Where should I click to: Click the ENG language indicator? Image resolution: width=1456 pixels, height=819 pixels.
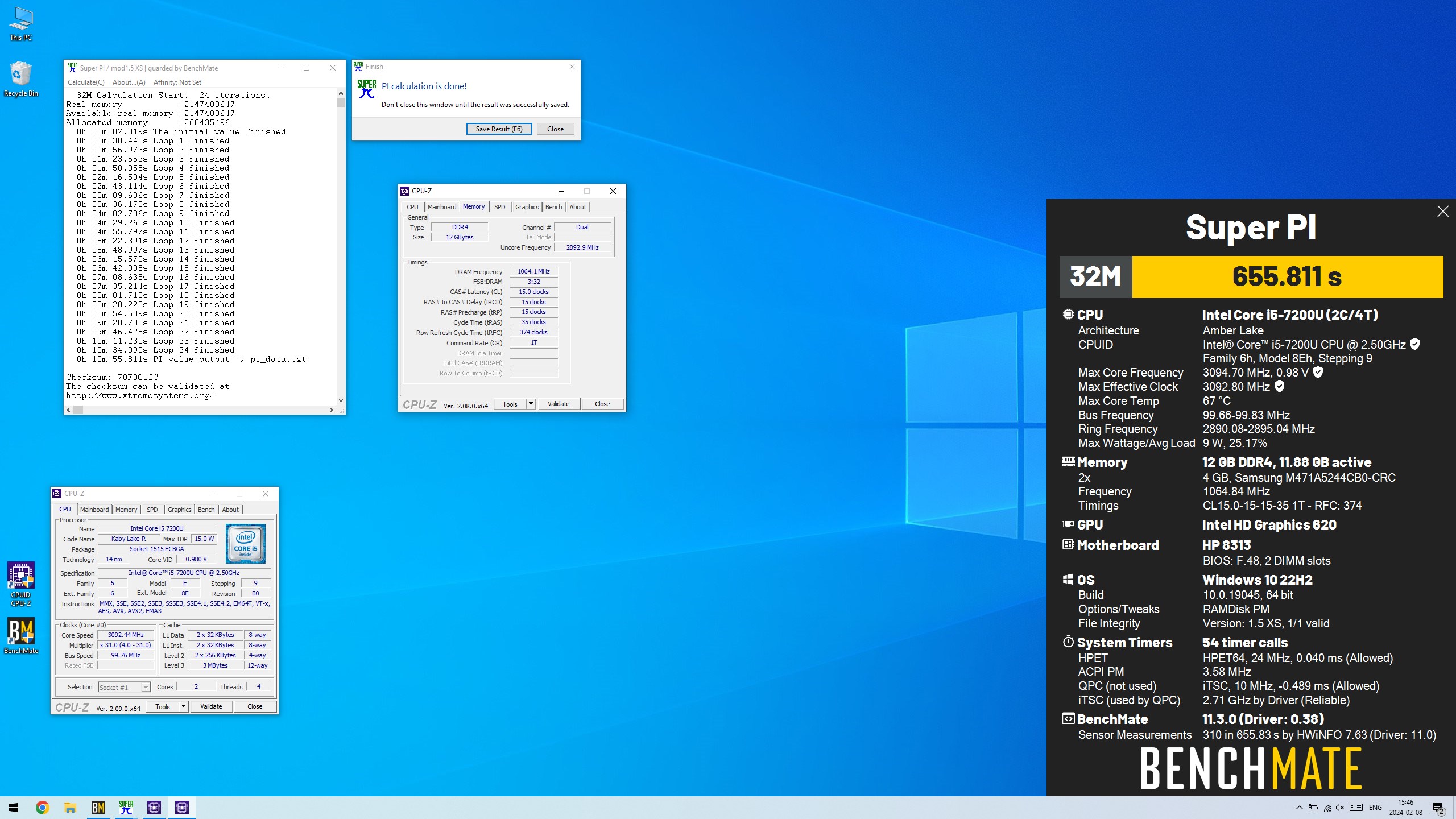(1375, 808)
